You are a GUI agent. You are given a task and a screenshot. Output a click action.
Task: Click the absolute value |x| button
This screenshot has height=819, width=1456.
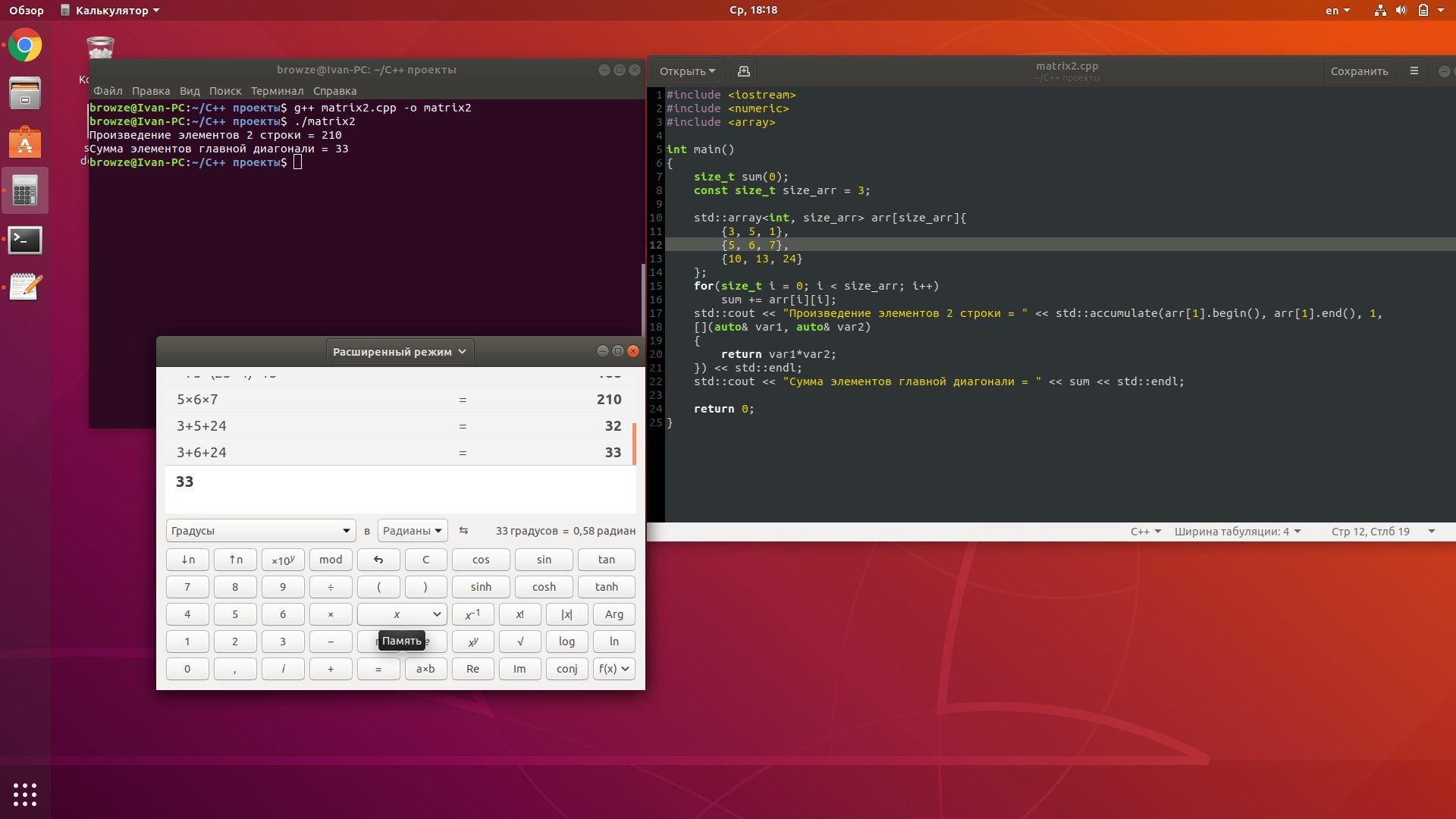pyautogui.click(x=566, y=614)
